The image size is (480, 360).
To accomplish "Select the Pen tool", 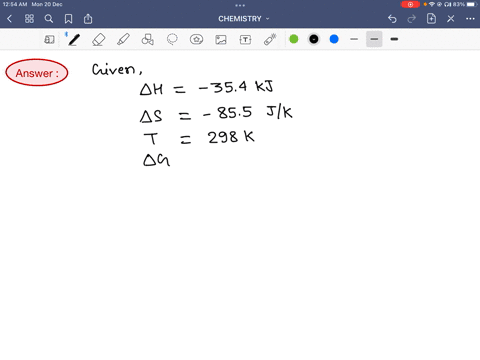I will (74, 40).
